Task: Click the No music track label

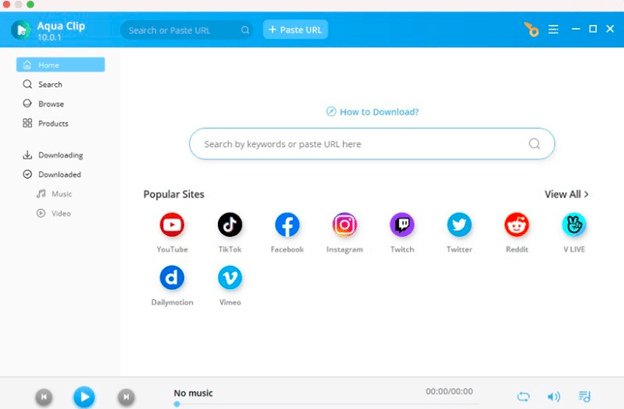Action: [x=193, y=393]
